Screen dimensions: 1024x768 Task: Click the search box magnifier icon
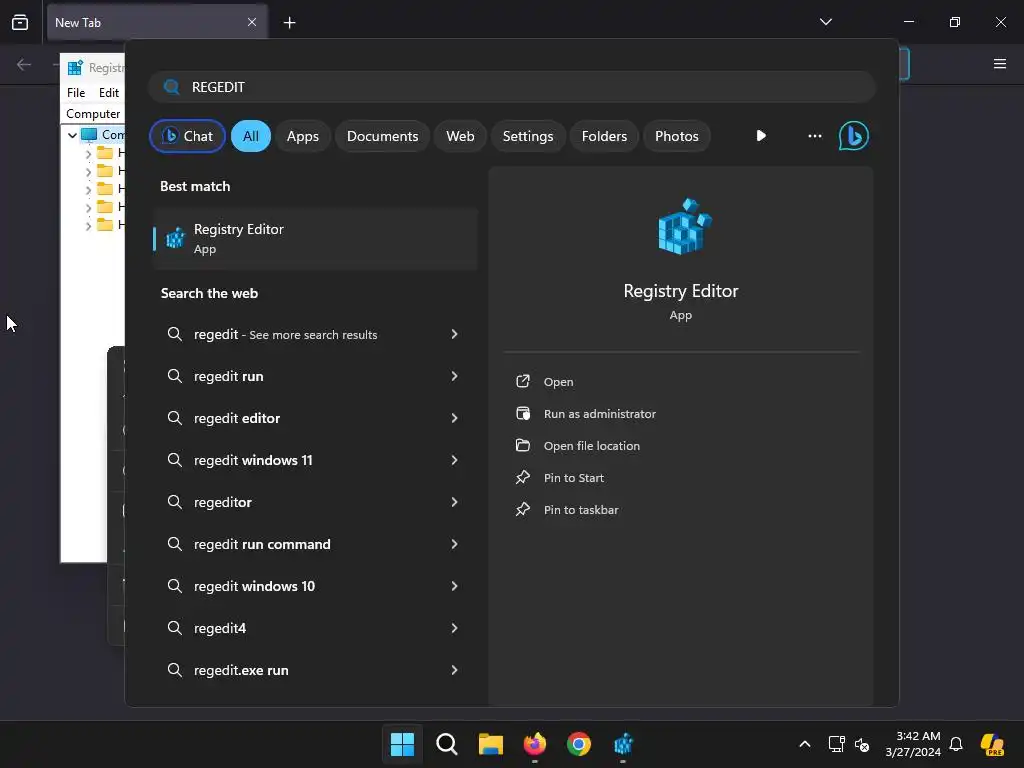point(172,87)
